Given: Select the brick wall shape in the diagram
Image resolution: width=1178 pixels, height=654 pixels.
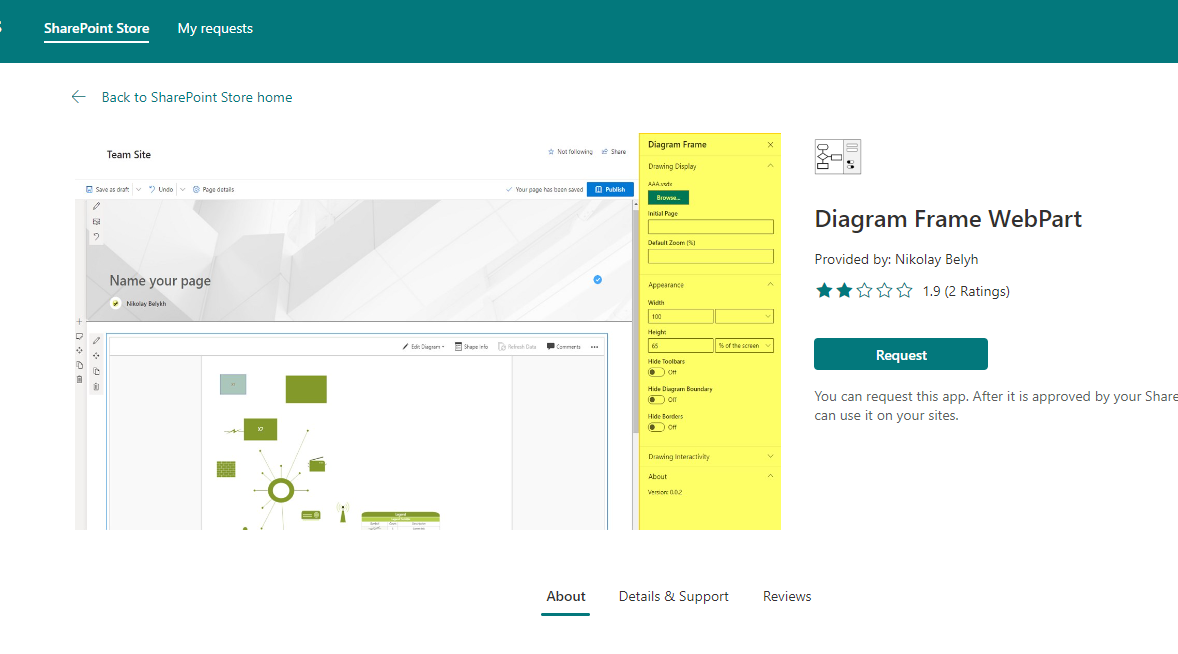Looking at the screenshot, I should (x=226, y=469).
